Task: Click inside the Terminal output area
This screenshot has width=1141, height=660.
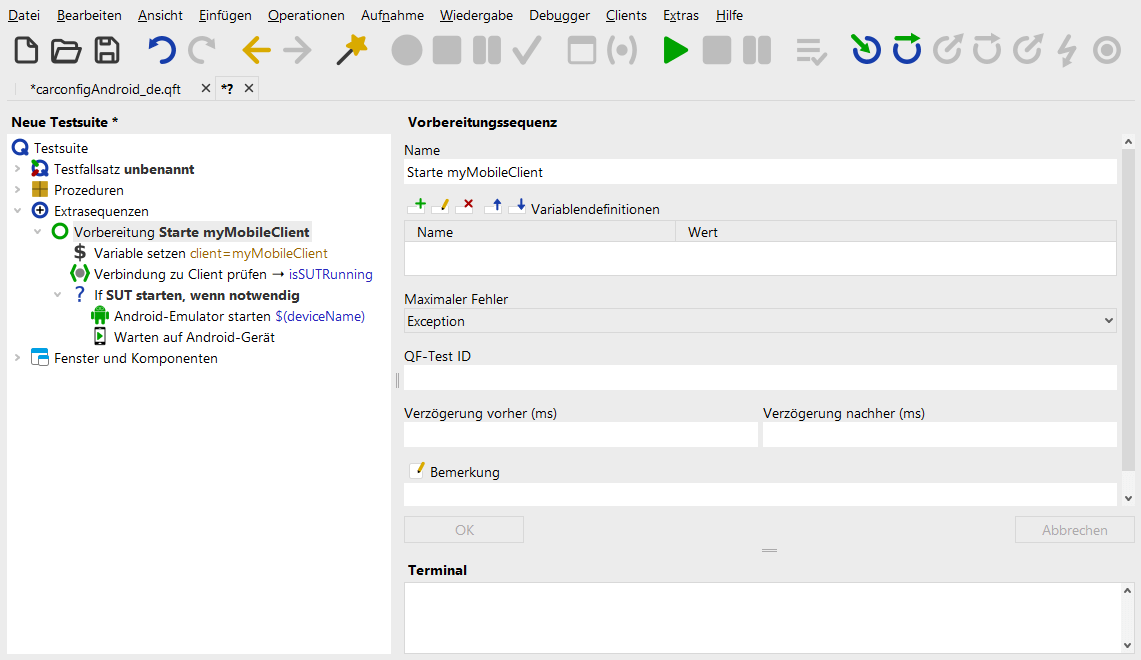Action: click(x=763, y=617)
